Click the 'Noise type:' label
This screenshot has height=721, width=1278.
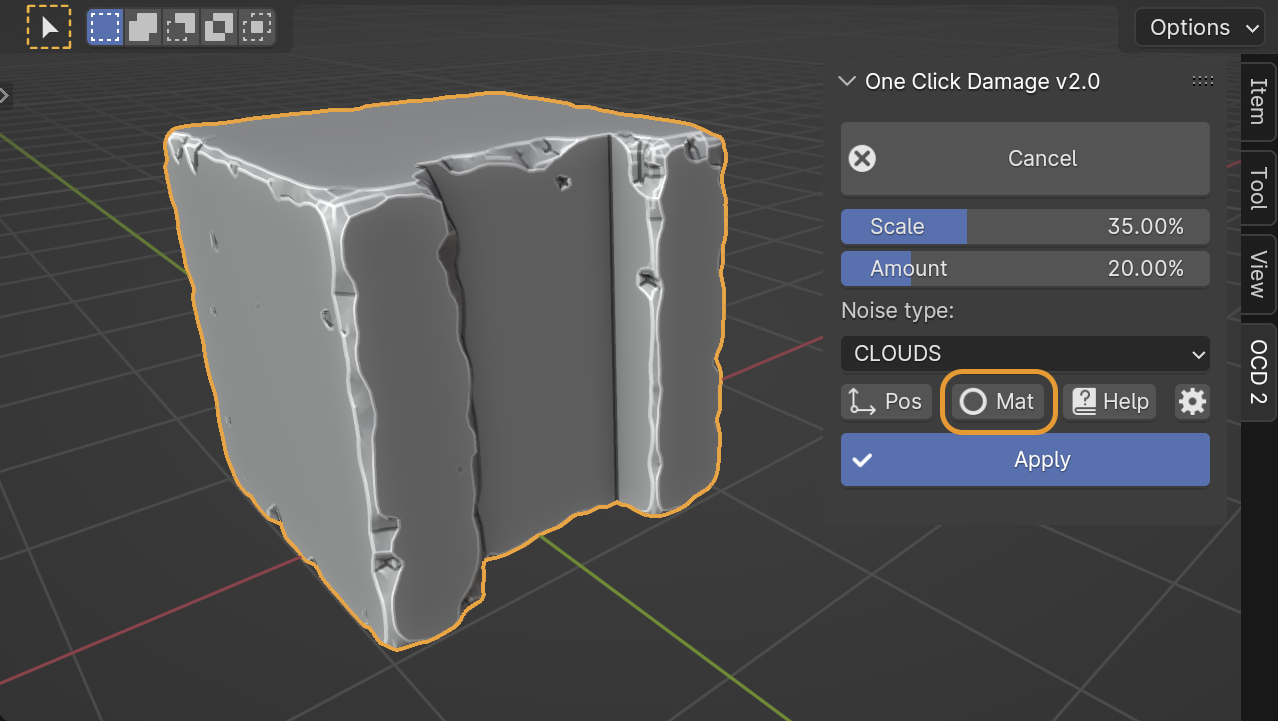pos(898,311)
